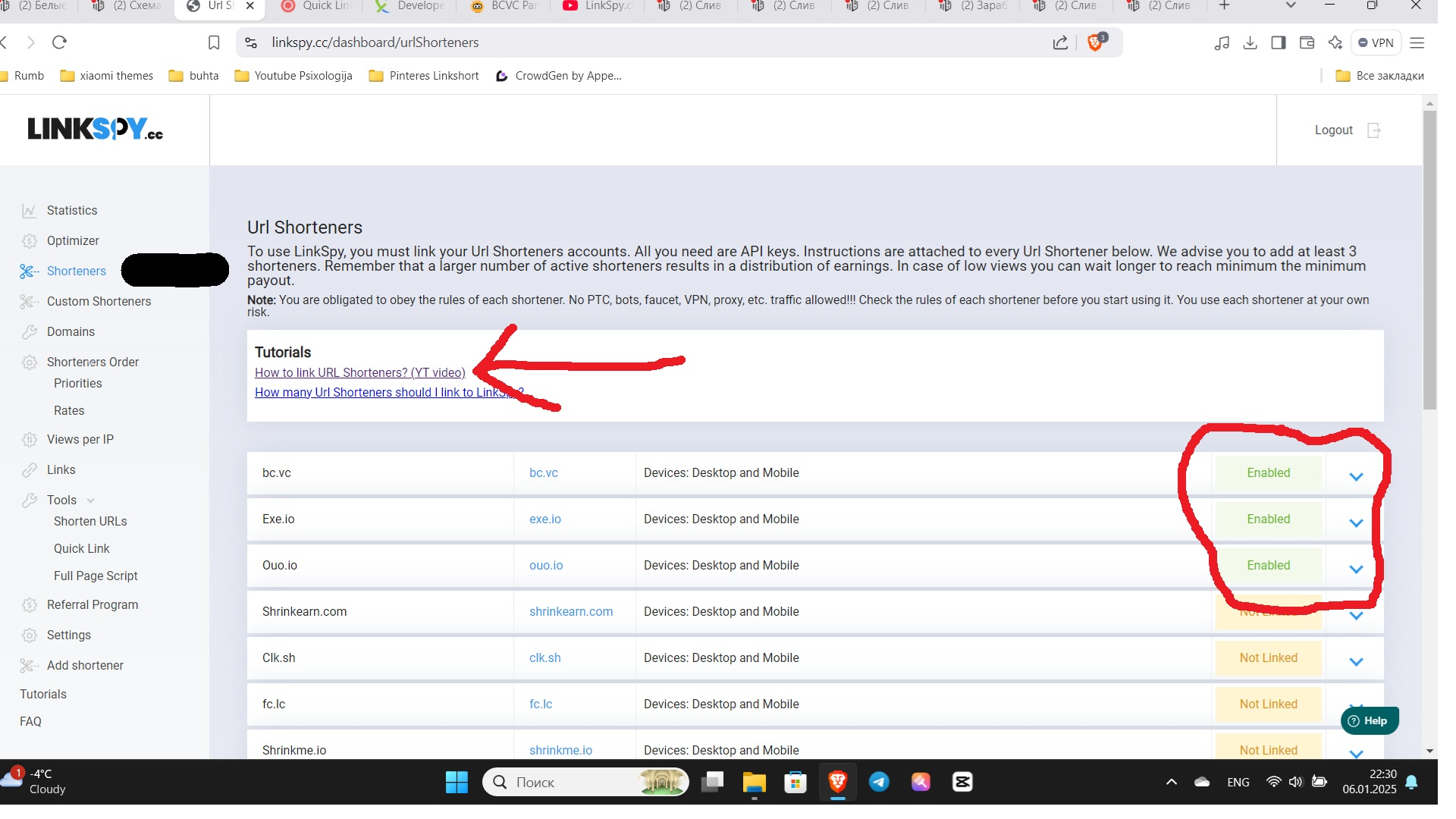Expand the bc.vc shortener row chevron
1456x819 pixels.
tap(1356, 477)
